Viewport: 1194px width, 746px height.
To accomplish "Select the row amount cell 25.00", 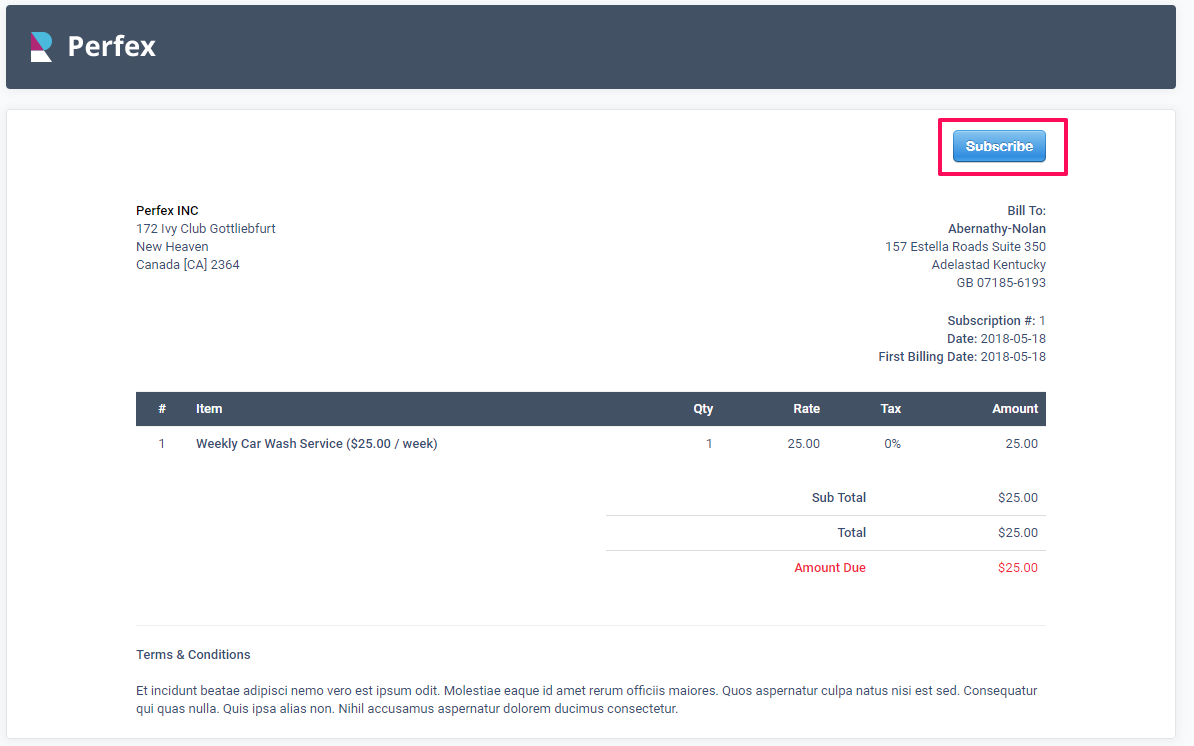I will 1021,444.
